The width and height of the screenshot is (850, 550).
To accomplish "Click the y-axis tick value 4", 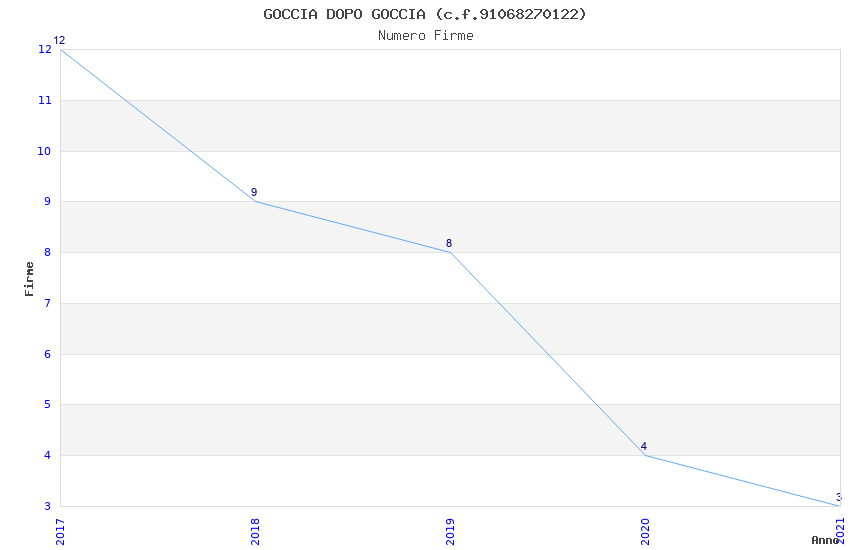I will 48,455.
